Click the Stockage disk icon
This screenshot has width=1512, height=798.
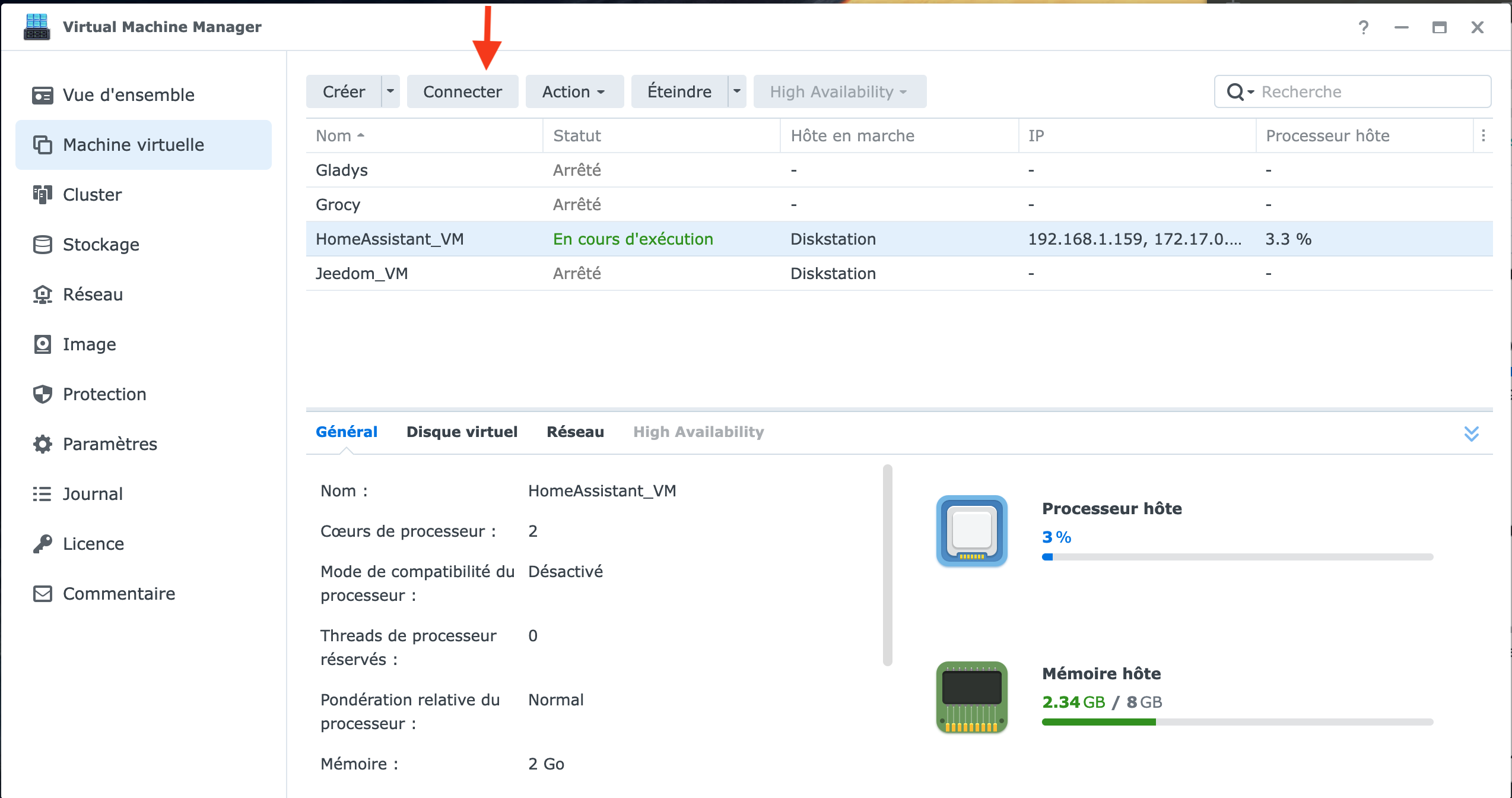[x=42, y=245]
